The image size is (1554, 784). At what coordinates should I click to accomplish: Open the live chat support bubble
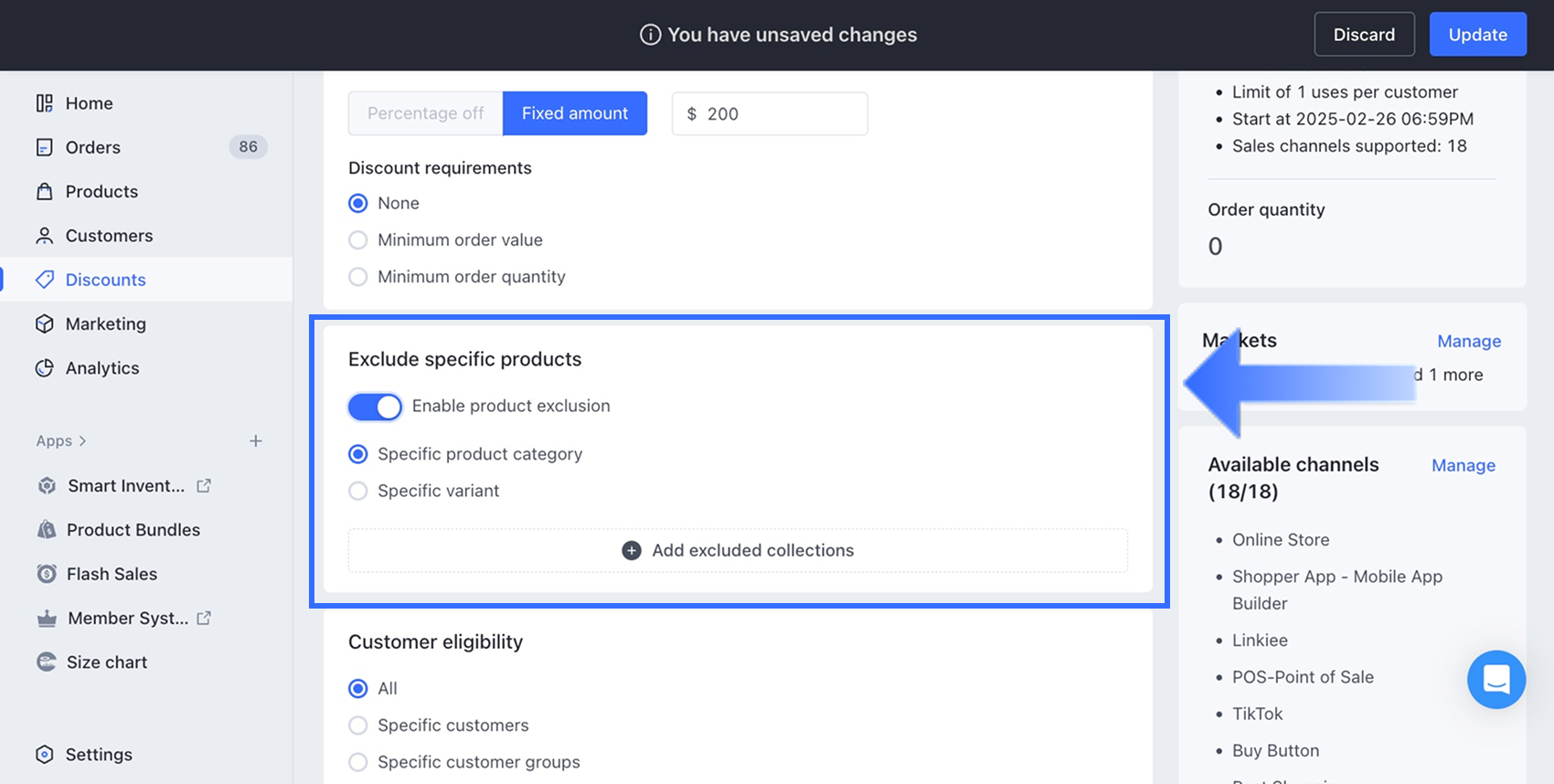coord(1495,679)
